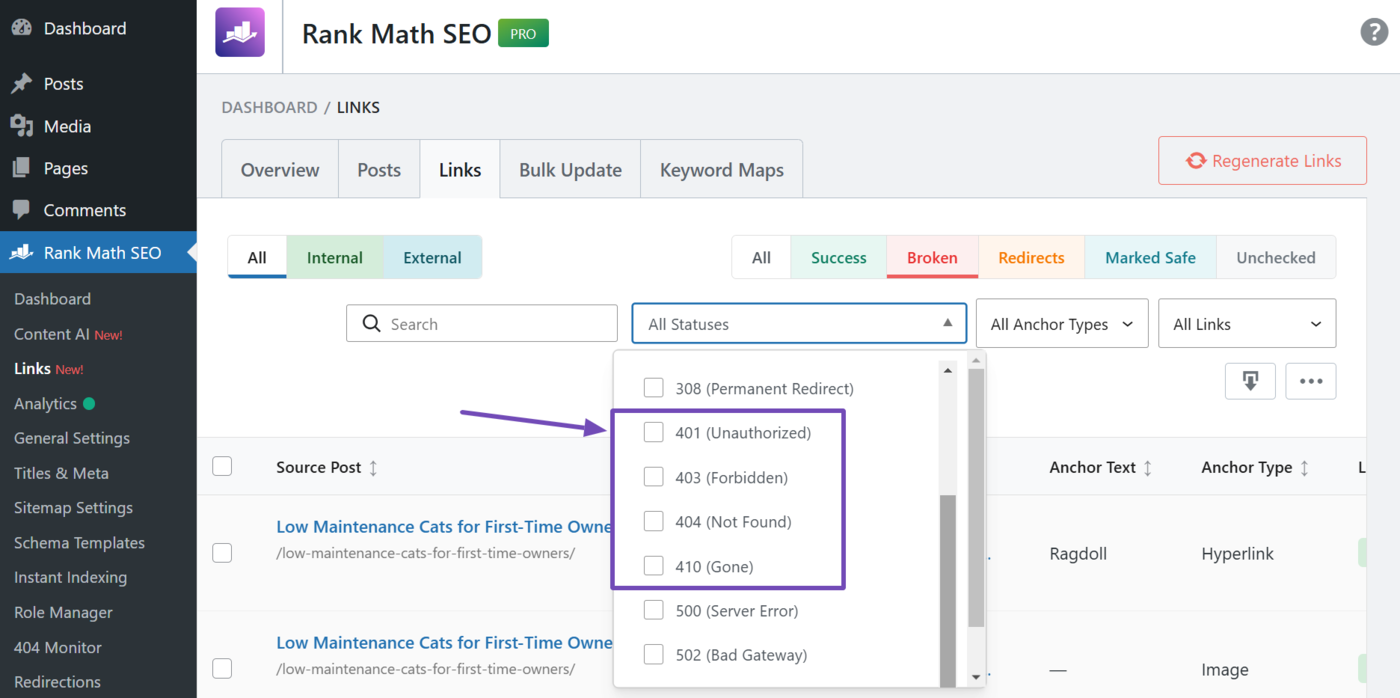
Task: Click the export links download icon
Action: [x=1250, y=381]
